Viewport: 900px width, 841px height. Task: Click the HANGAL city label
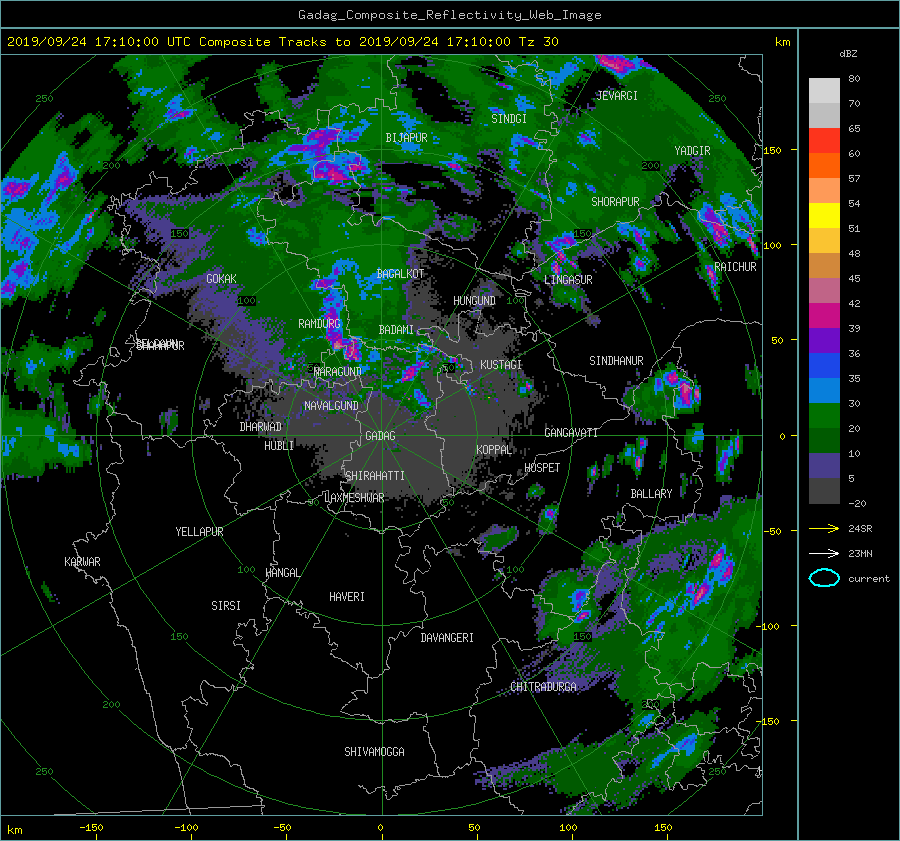pyautogui.click(x=282, y=573)
